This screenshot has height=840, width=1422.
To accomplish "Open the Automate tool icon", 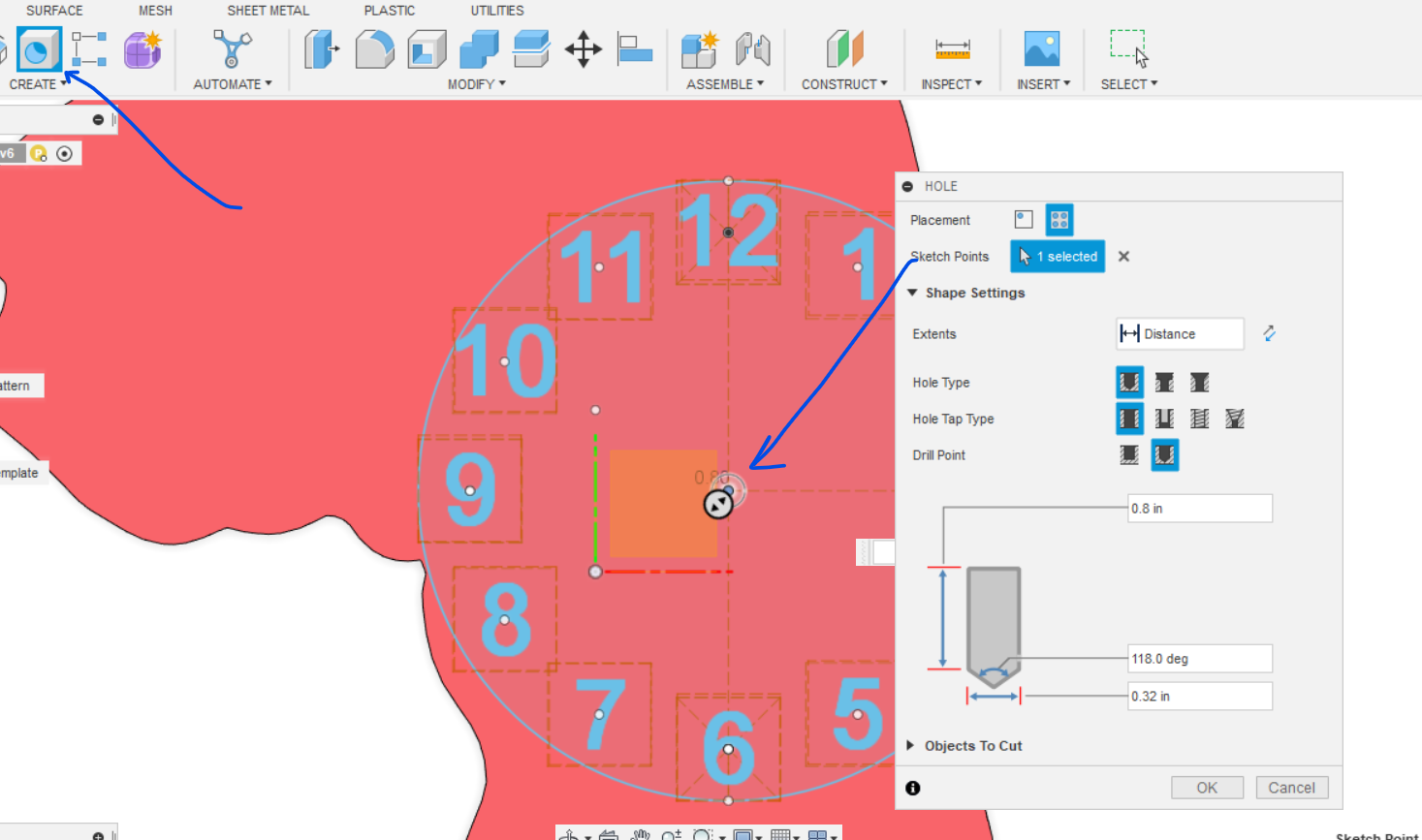I will [233, 49].
